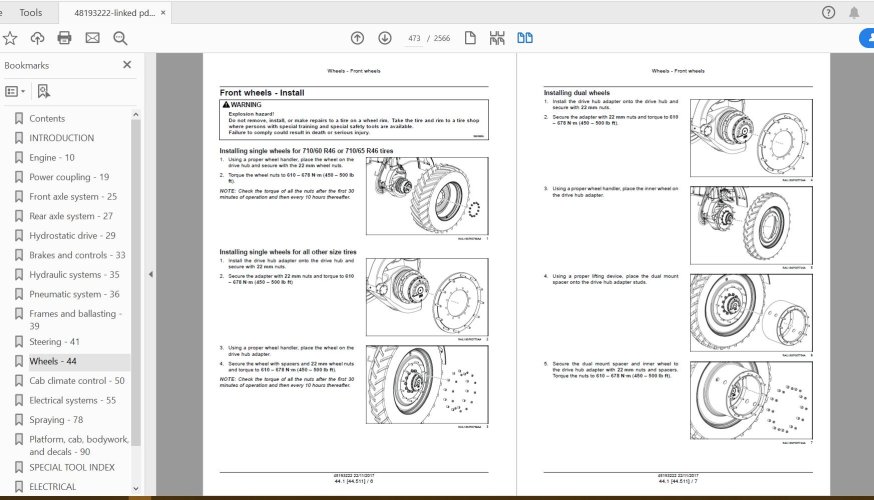
Task: Open the Spraying - 78 bookmark
Action: click(x=56, y=419)
